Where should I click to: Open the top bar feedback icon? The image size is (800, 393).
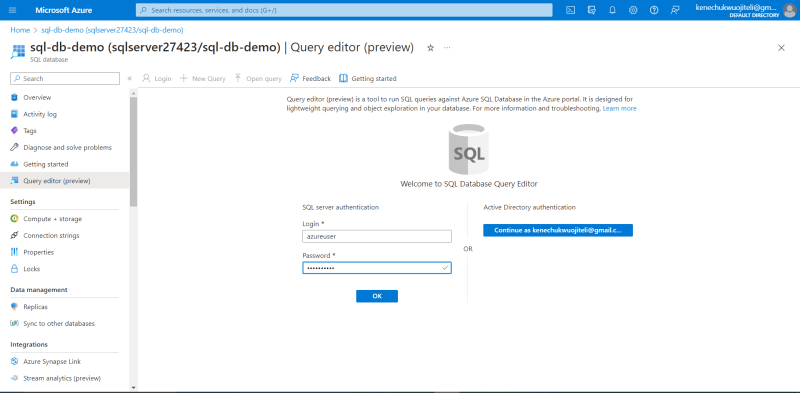[675, 10]
